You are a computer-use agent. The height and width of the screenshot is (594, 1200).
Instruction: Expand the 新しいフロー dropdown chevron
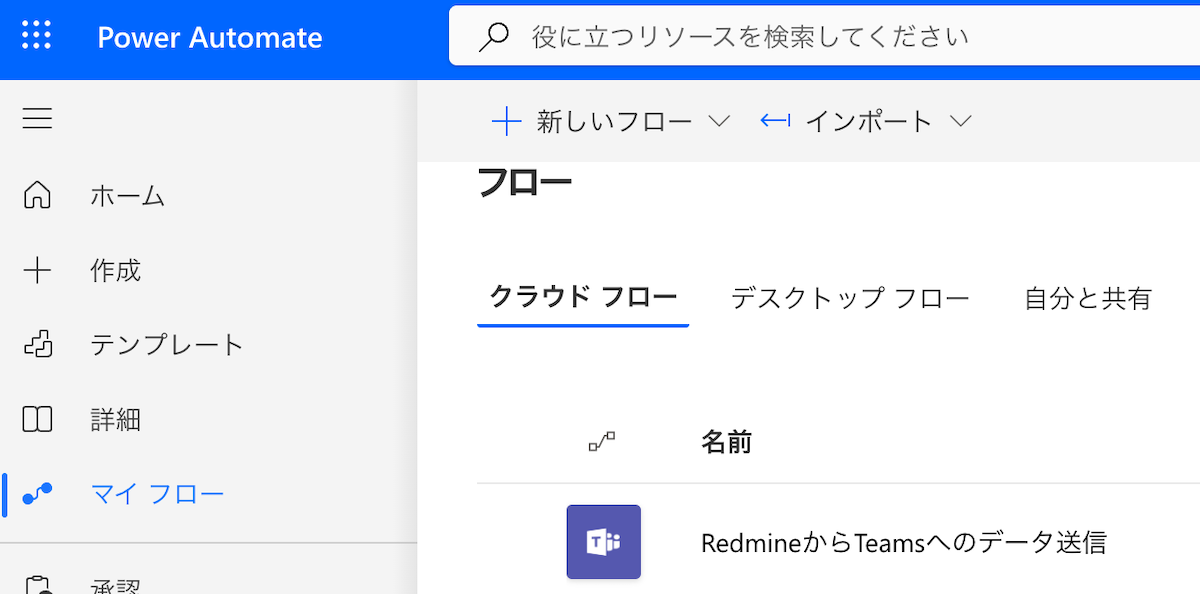(x=719, y=121)
